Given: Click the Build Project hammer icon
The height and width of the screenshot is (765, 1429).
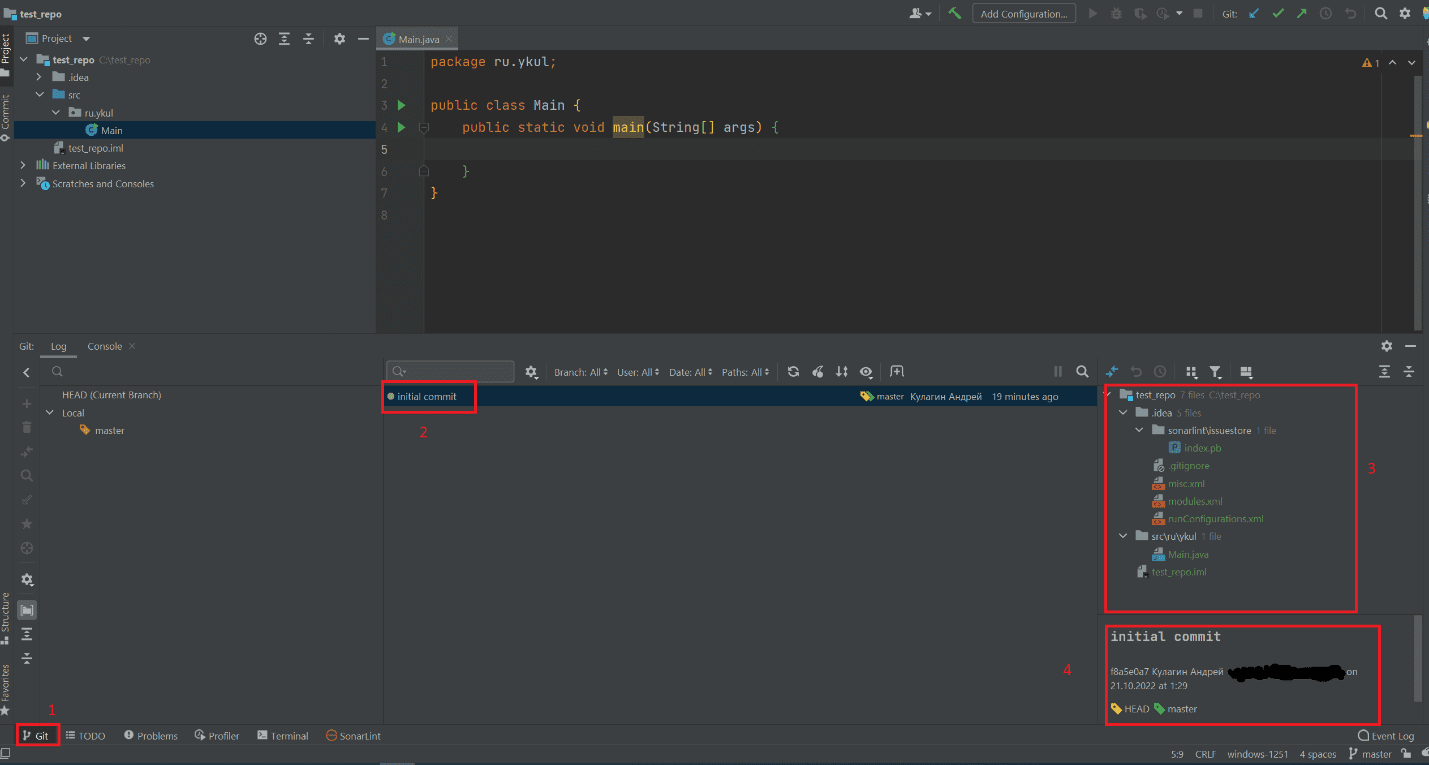Looking at the screenshot, I should click(955, 14).
